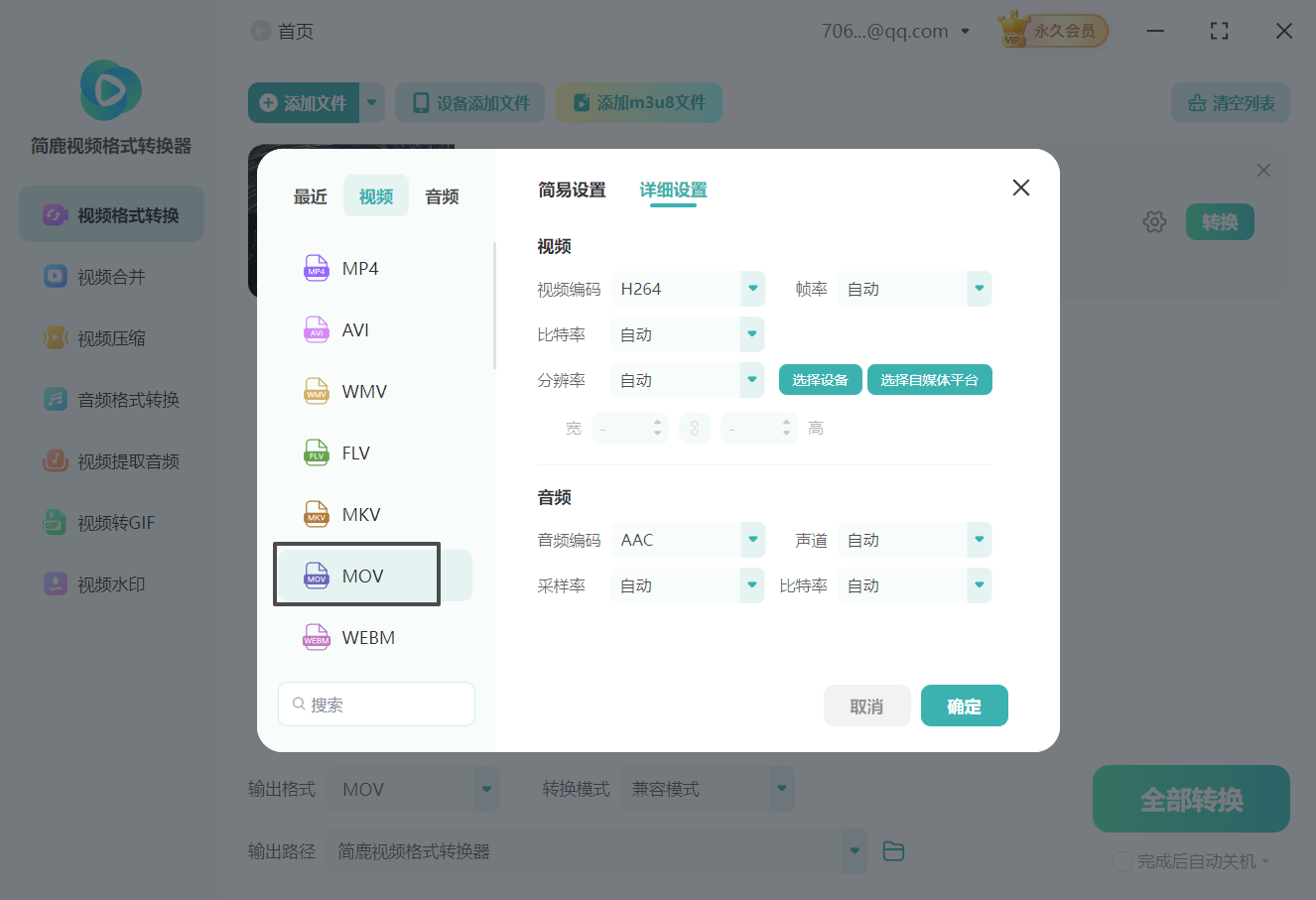Image resolution: width=1316 pixels, height=900 pixels.
Task: Select the MKV format icon
Action: click(316, 513)
